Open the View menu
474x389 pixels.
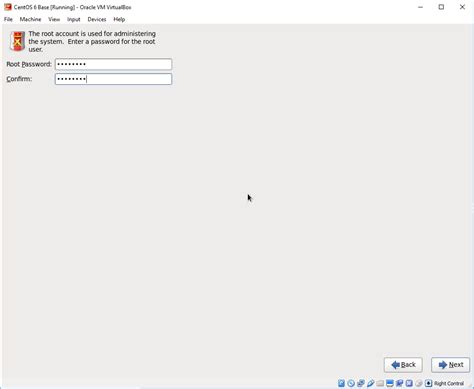54,19
